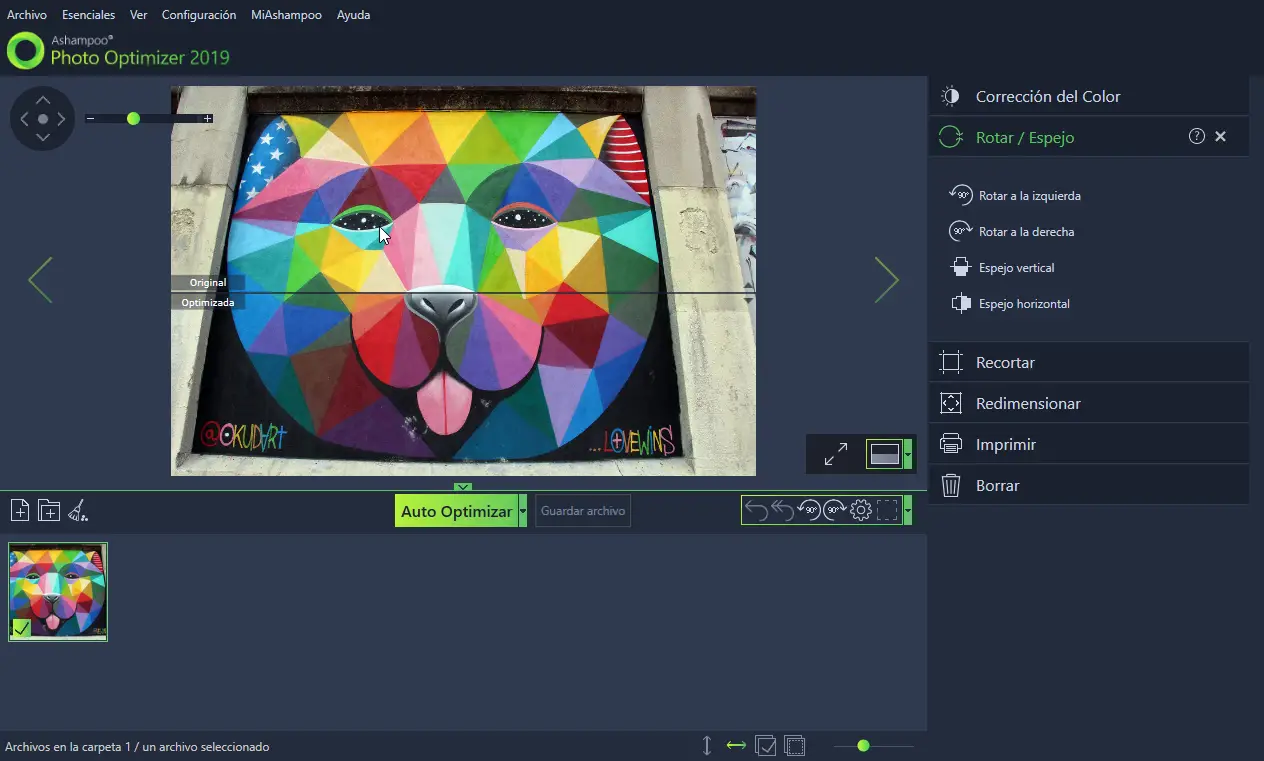The width and height of the screenshot is (1264, 761).
Task: Go to the previous image arrow
Action: click(40, 280)
